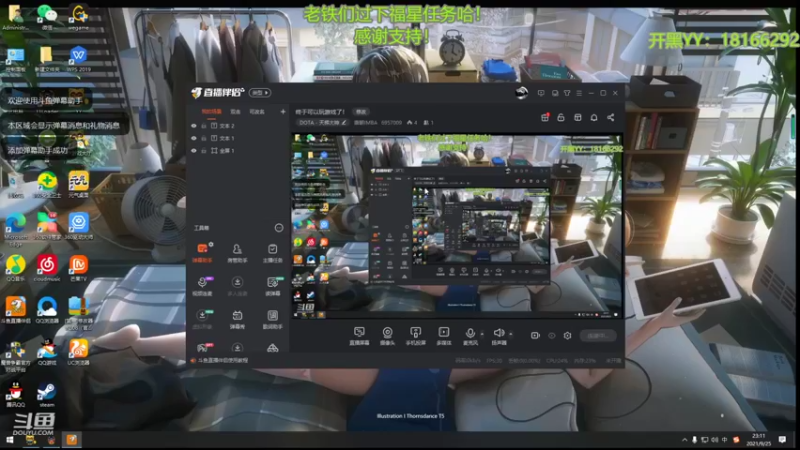Image resolution: width=800 pixels, height=450 pixels.
Task: Open the cloudmusic desktop shortcut
Action: (x=46, y=268)
